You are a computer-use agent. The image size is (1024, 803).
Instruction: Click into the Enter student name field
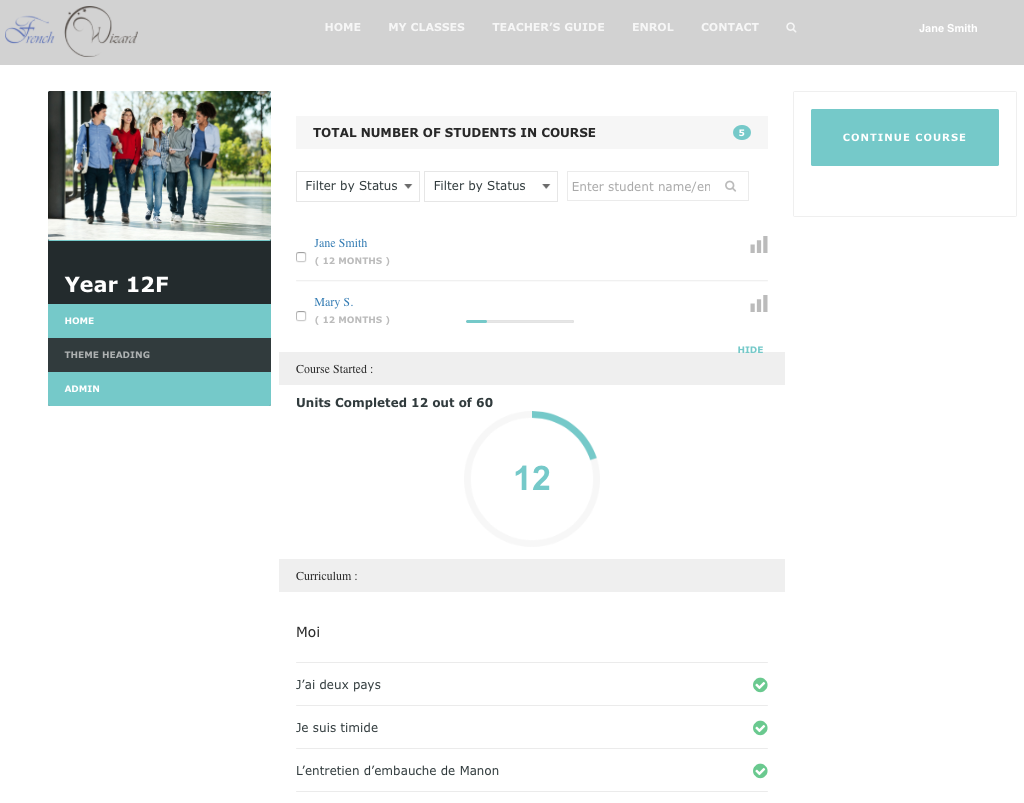(641, 186)
